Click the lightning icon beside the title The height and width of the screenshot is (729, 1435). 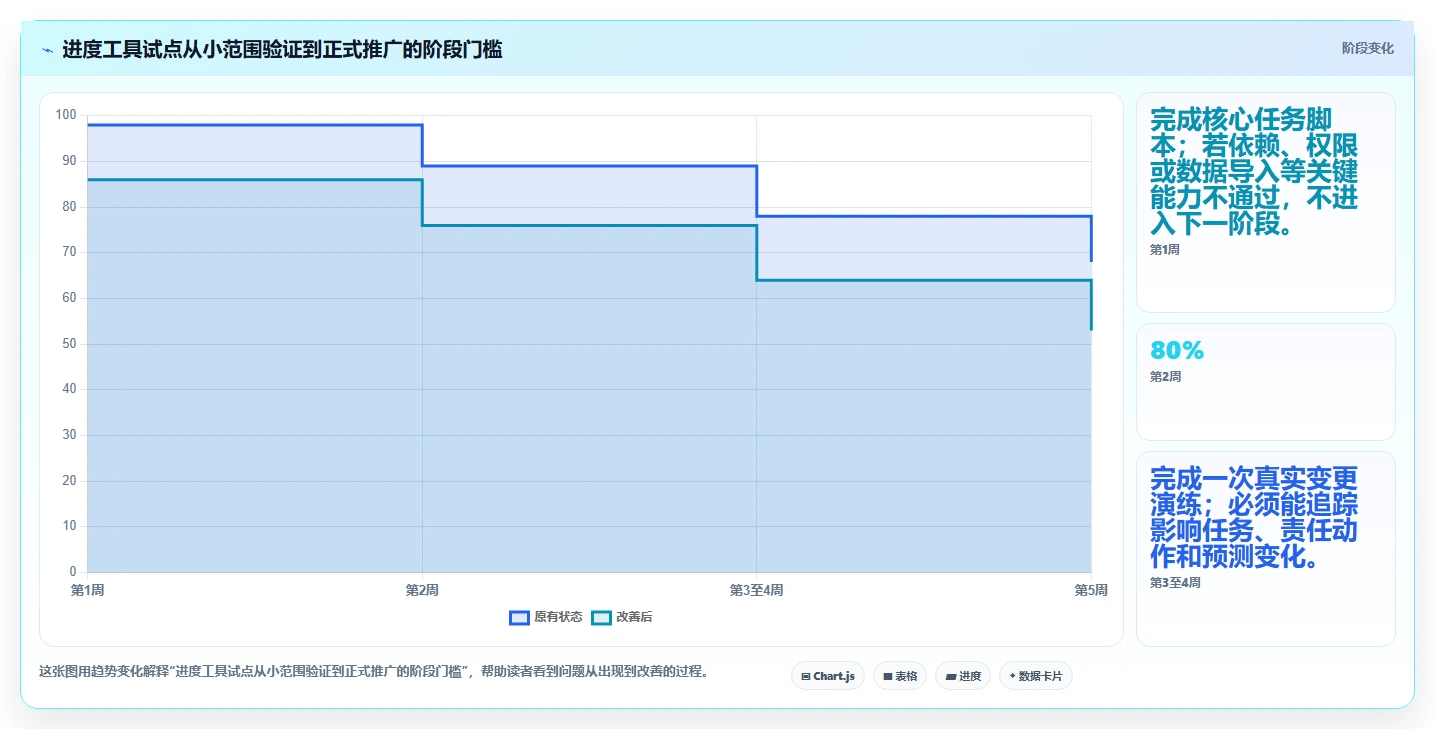coord(48,50)
